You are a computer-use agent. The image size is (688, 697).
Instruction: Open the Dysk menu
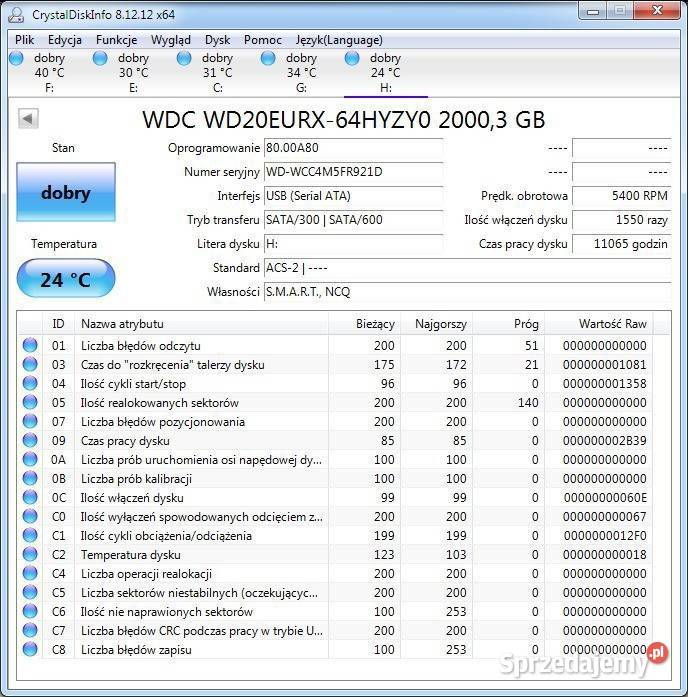[217, 40]
